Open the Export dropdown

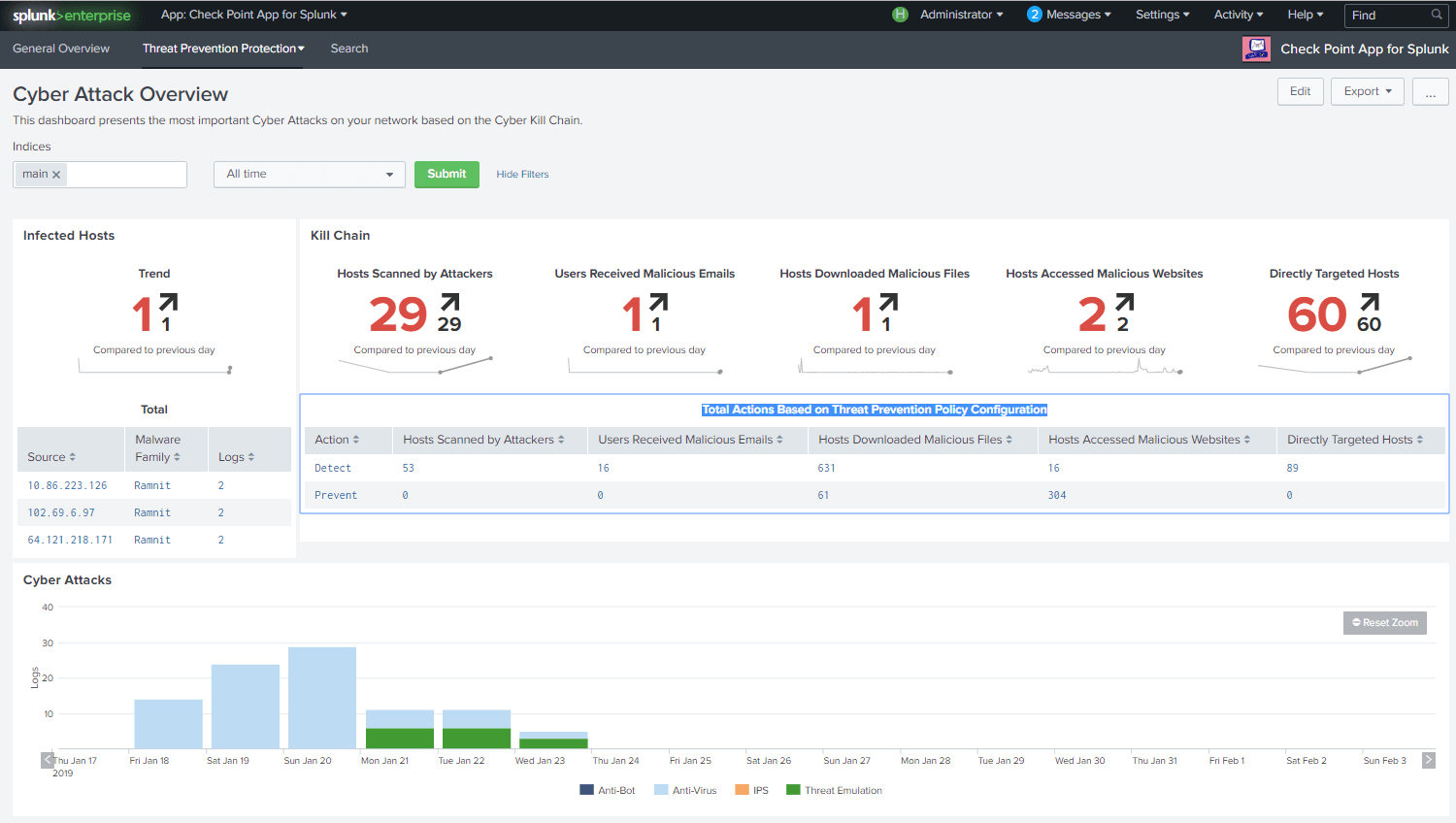[x=1366, y=90]
